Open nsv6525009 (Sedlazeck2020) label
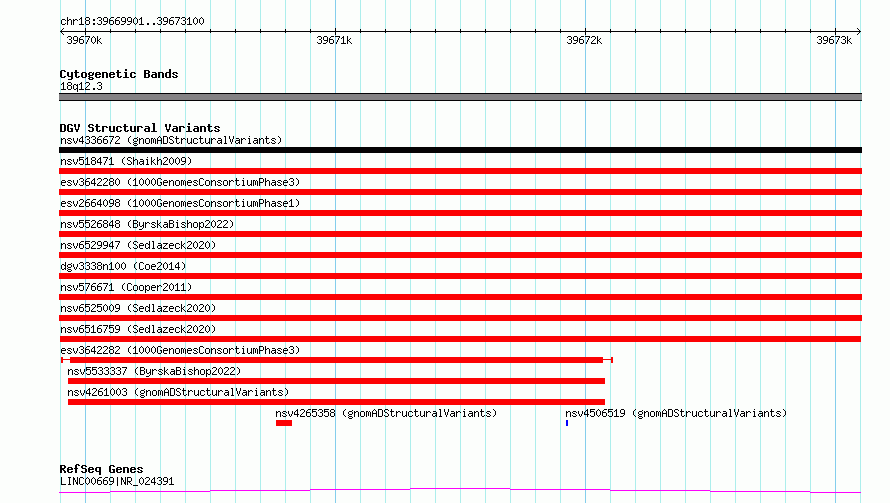This screenshot has width=890, height=503. tap(138, 308)
